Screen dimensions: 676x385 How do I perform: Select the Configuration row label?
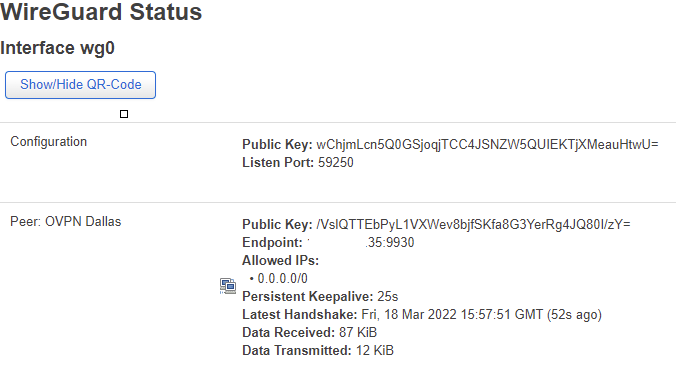point(49,141)
